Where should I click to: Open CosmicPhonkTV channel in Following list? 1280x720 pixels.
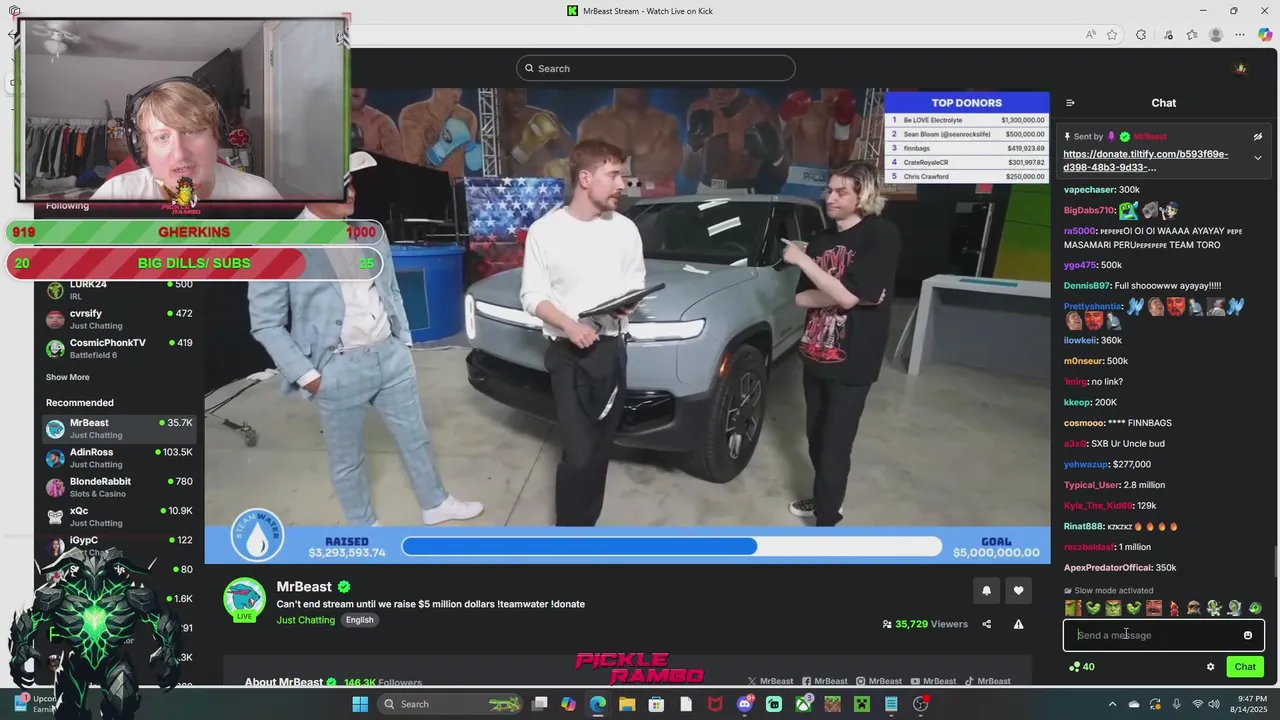[x=119, y=348]
